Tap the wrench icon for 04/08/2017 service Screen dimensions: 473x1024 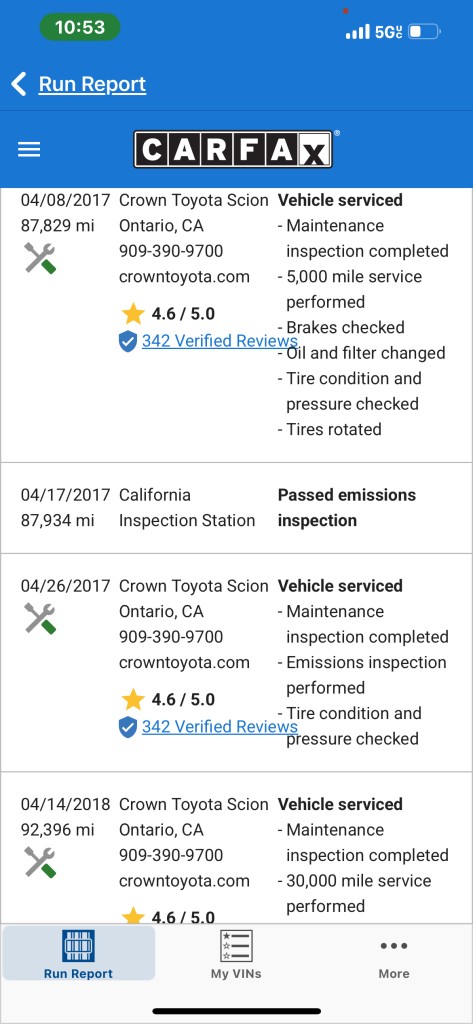(x=41, y=257)
